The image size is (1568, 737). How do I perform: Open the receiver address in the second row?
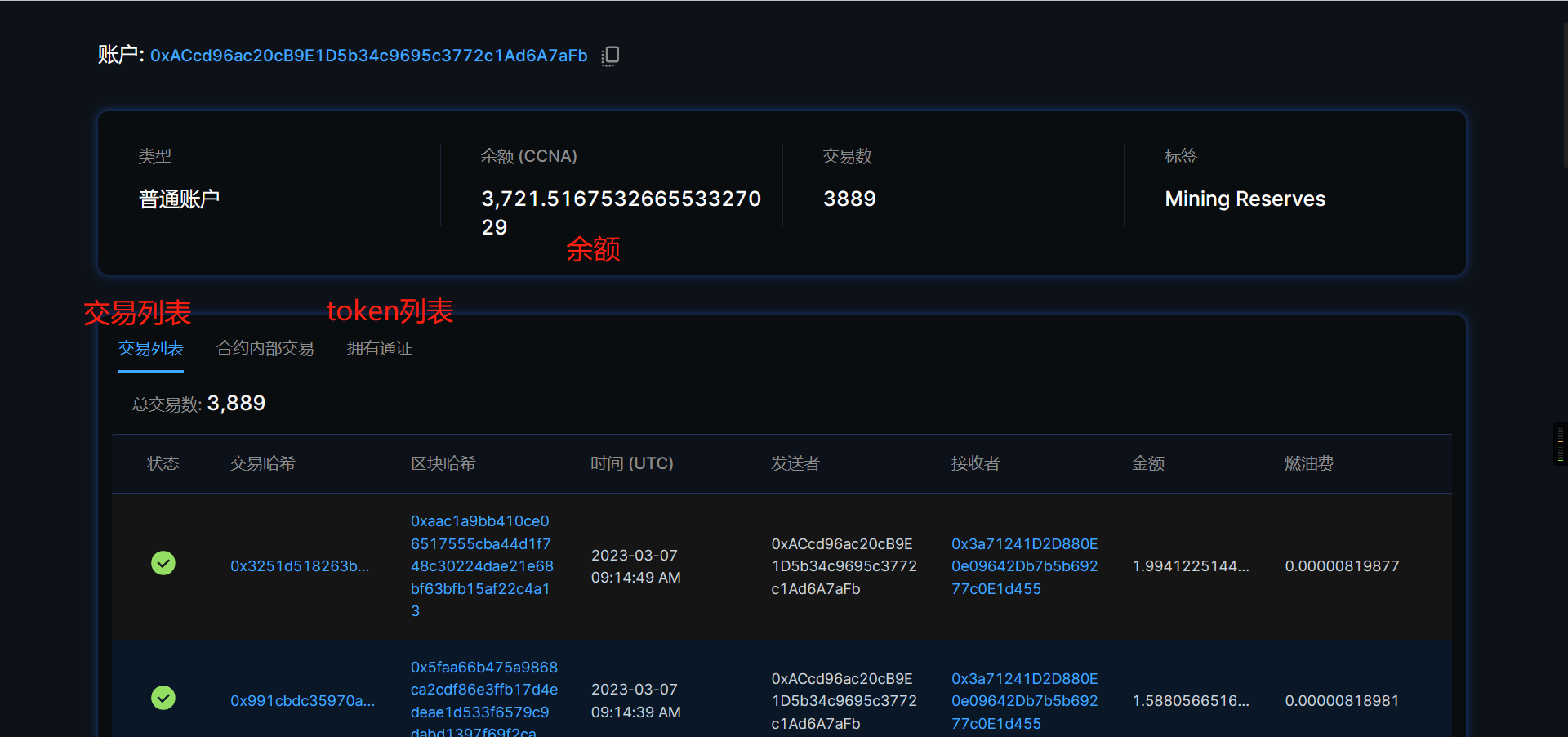point(1024,701)
